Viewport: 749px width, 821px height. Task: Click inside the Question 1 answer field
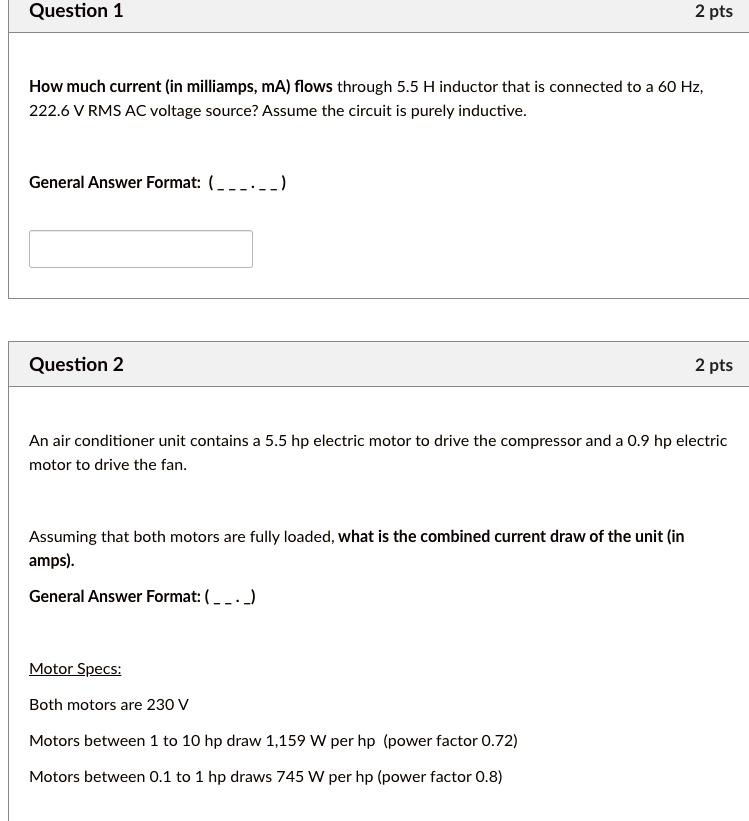140,248
